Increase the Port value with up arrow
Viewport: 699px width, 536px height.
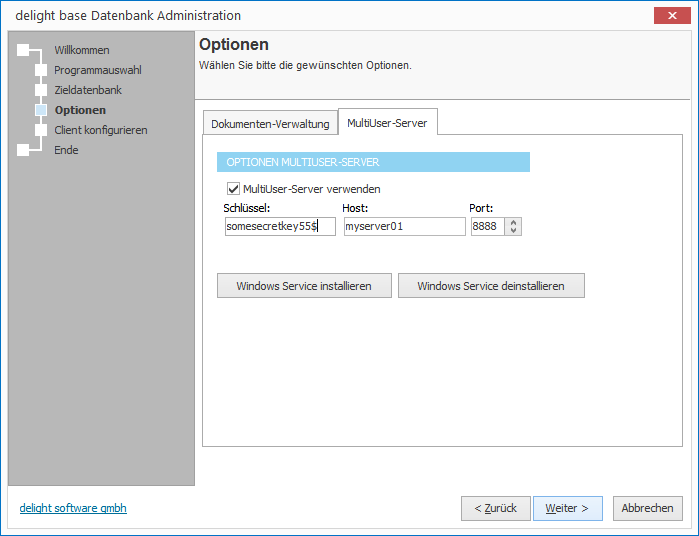(x=514, y=223)
